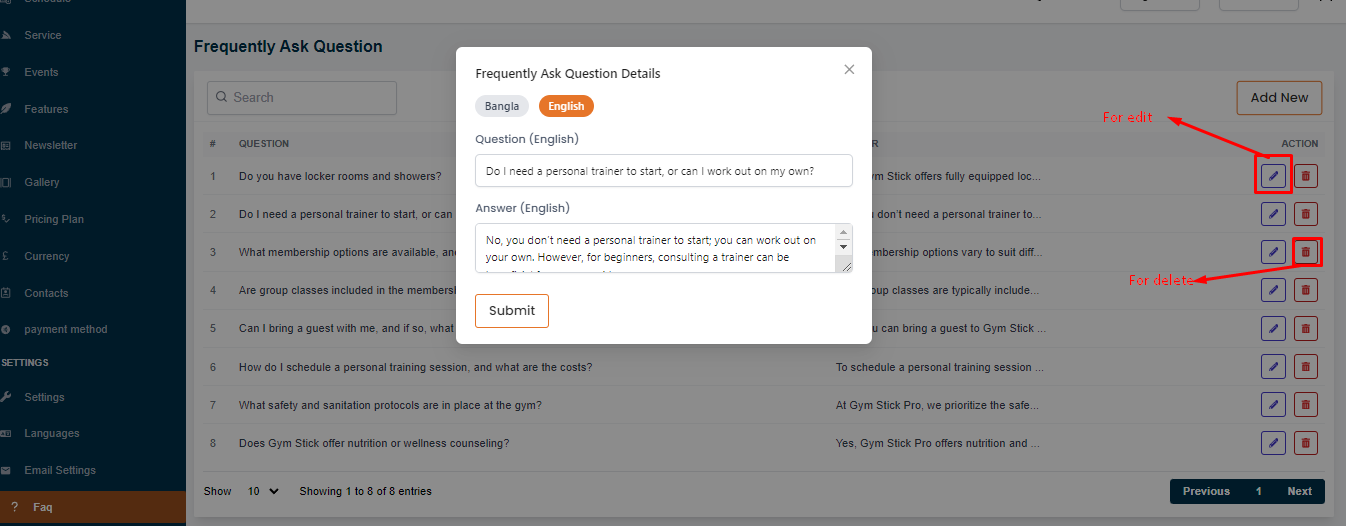Click the Add New button
The width and height of the screenshot is (1346, 526).
(1279, 98)
